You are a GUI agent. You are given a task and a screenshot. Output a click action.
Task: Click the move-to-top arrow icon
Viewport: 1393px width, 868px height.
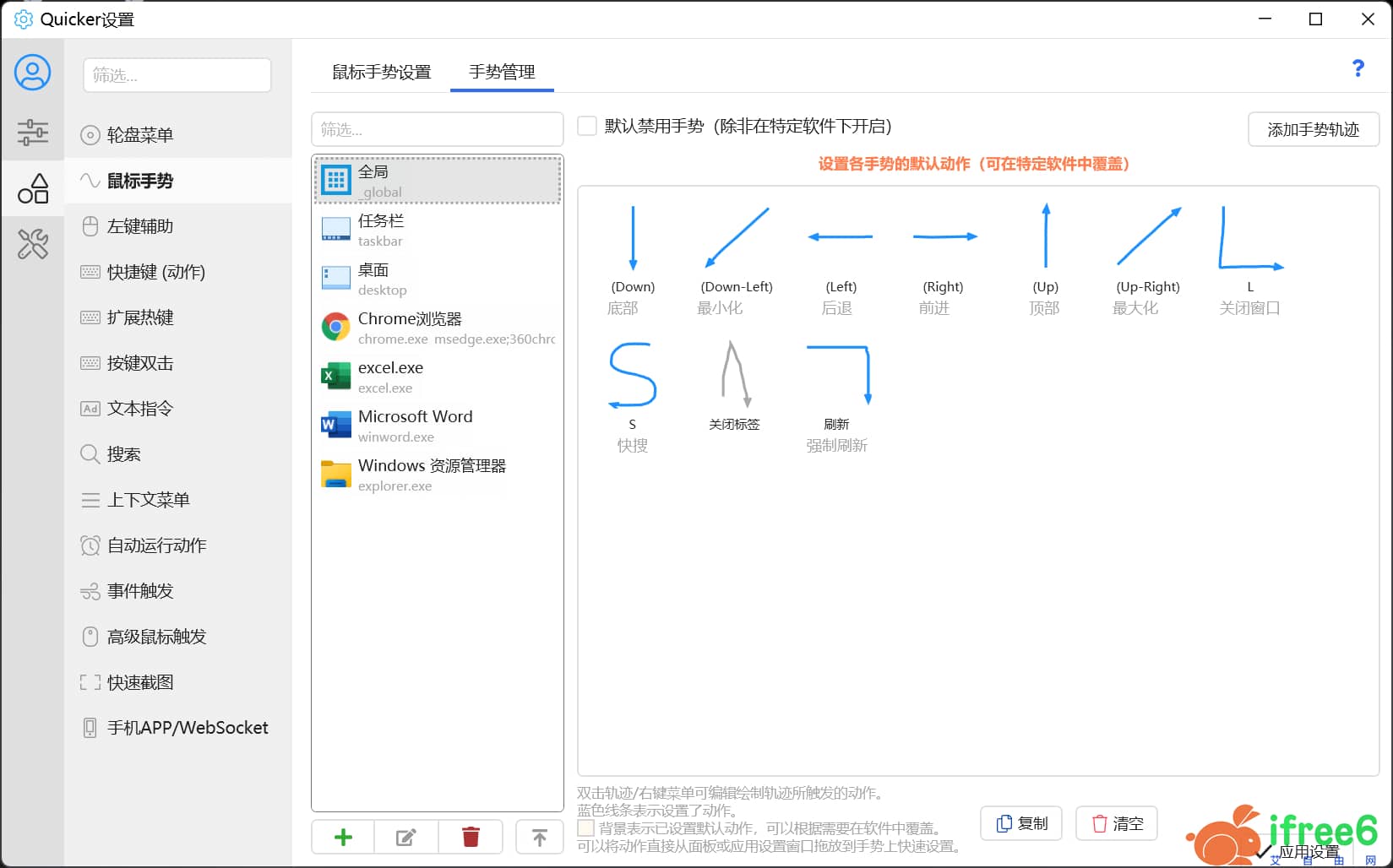click(x=539, y=837)
